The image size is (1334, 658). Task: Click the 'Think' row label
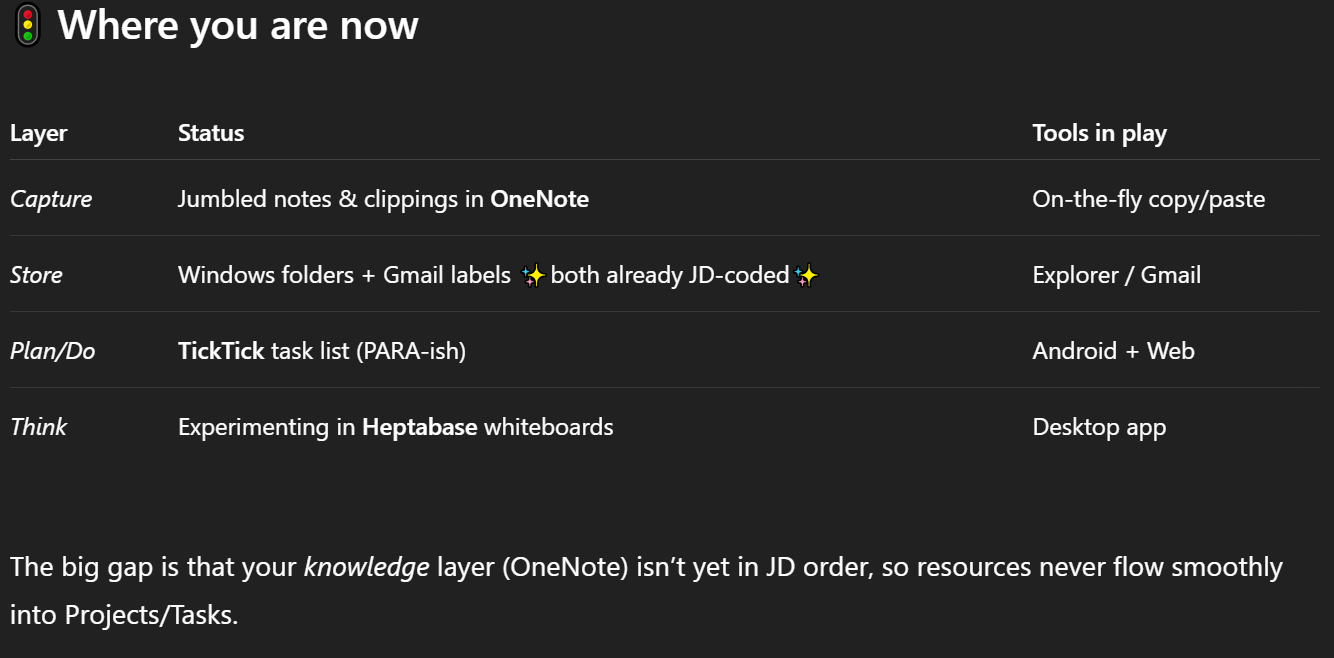coord(38,427)
